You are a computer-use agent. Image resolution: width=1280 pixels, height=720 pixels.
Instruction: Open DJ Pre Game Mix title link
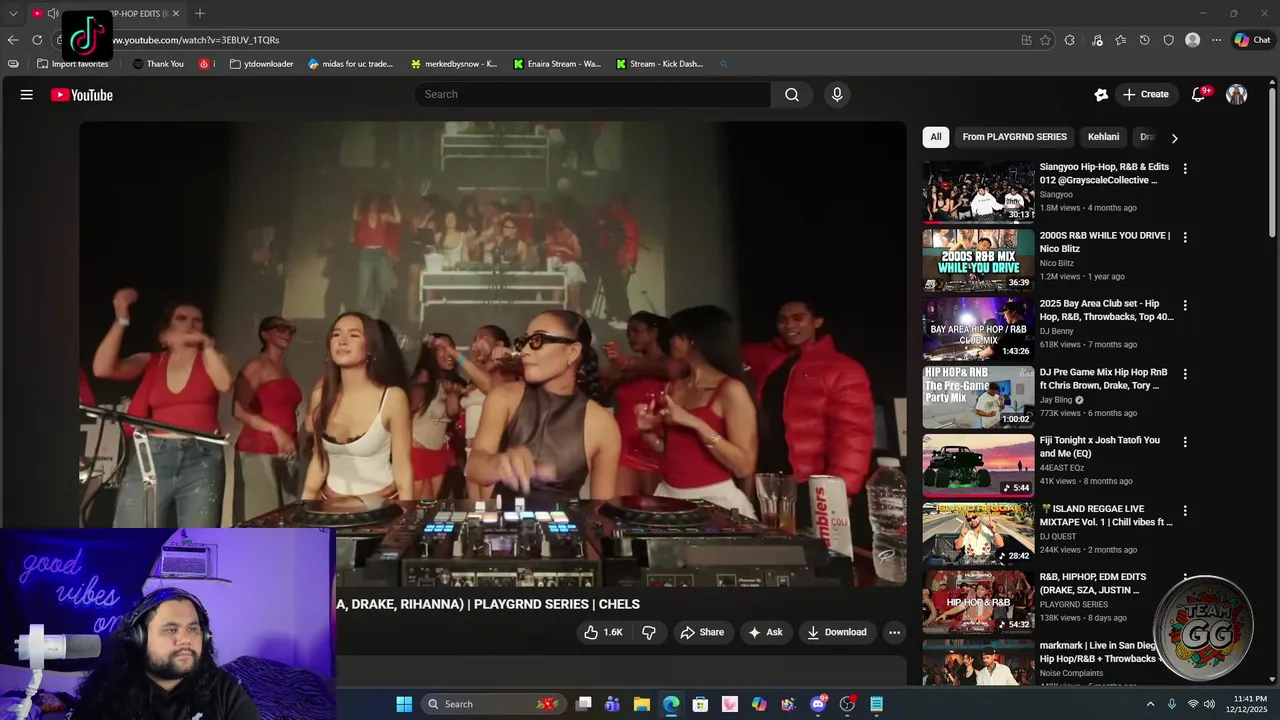pyautogui.click(x=1103, y=379)
